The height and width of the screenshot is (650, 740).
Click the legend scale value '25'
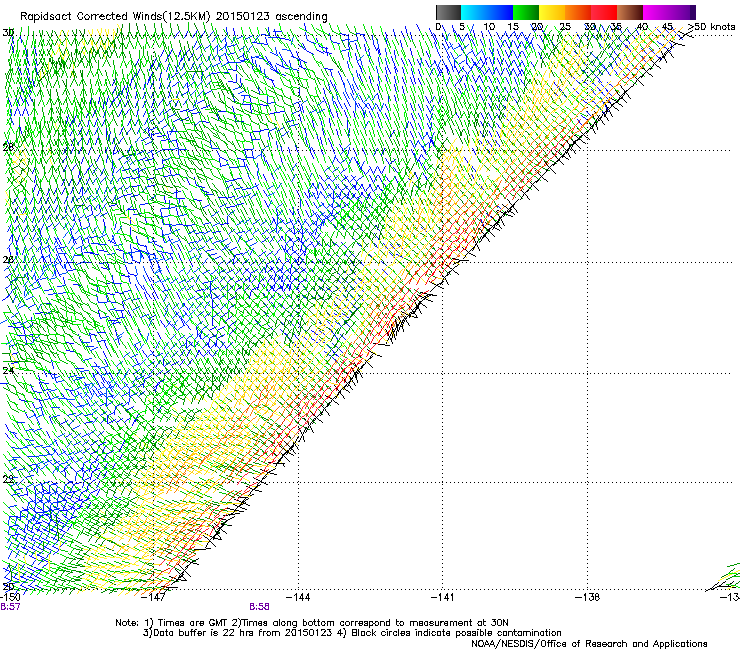click(565, 27)
